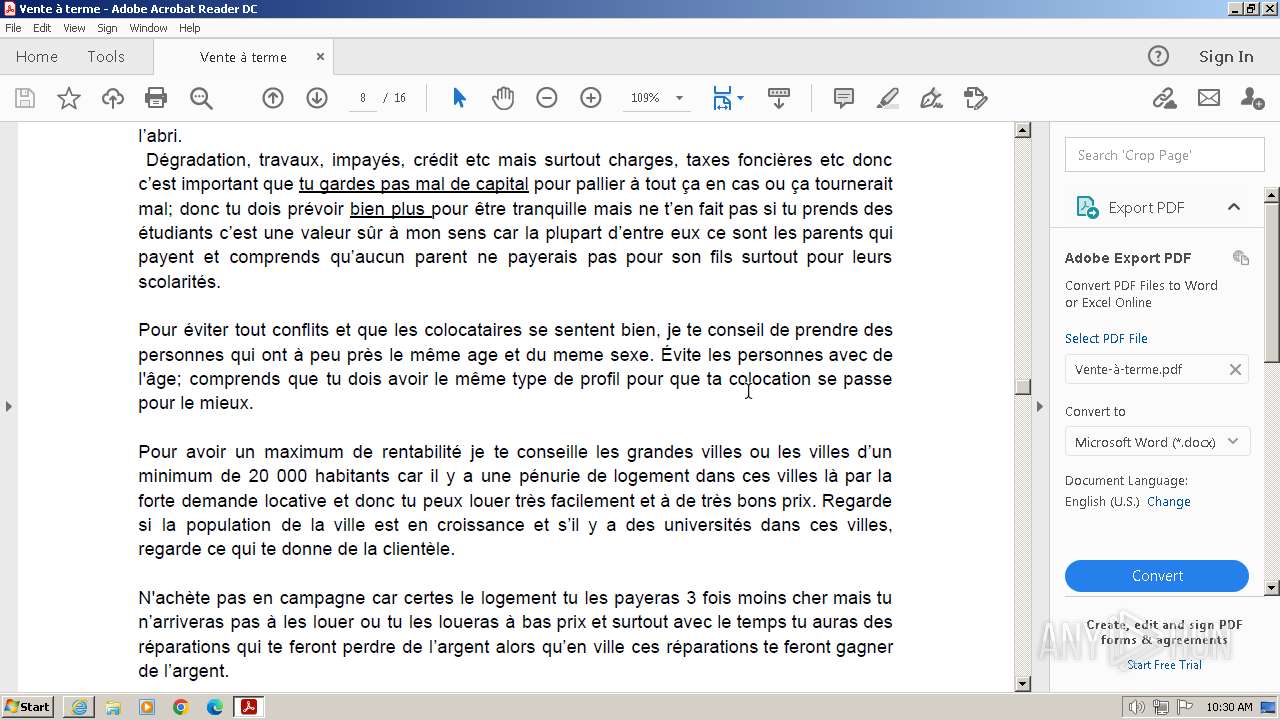Zoom in with the plus circle icon
The width and height of the screenshot is (1280, 720).
pyautogui.click(x=591, y=98)
